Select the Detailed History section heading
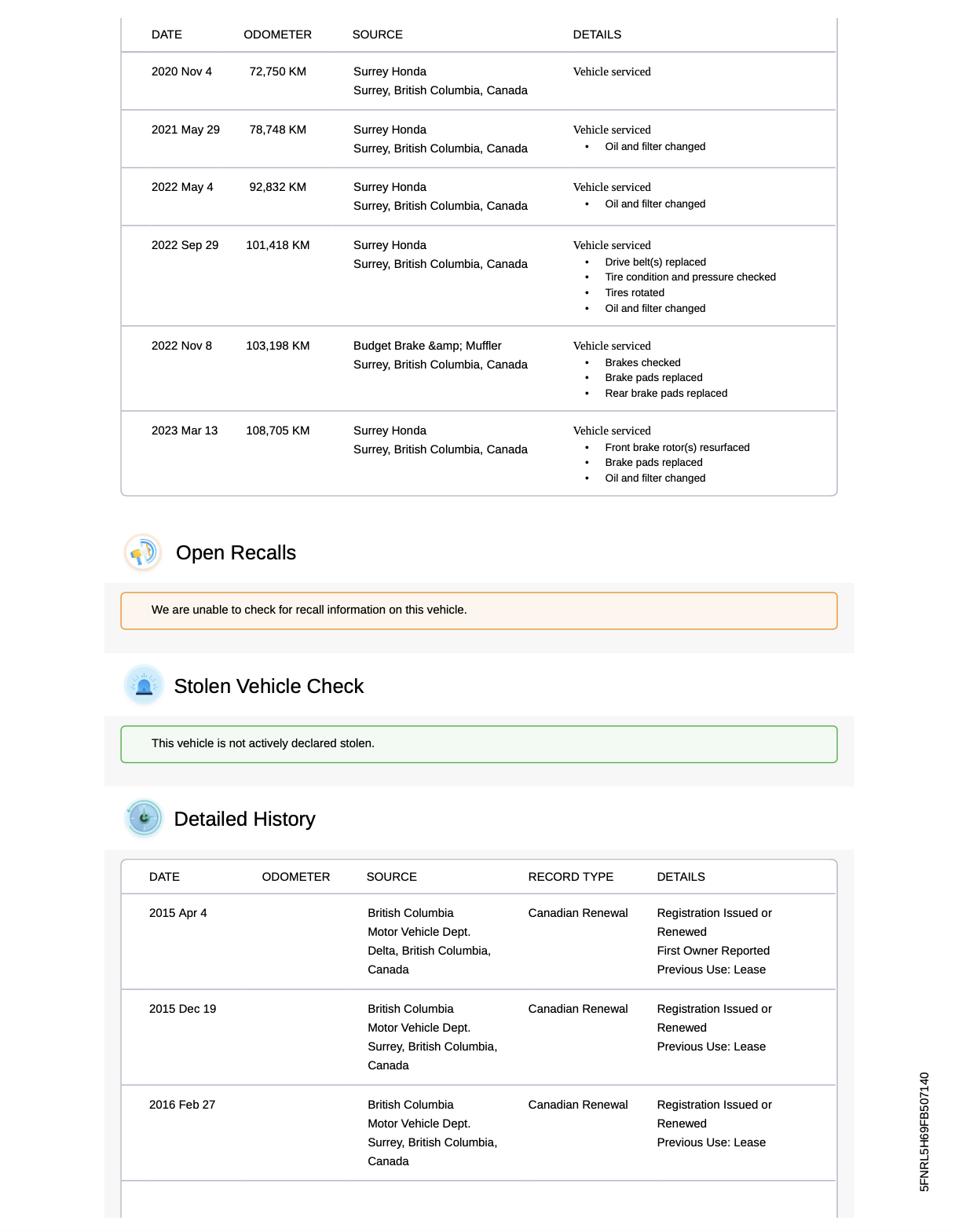The width and height of the screenshot is (955, 1232). pos(244,819)
